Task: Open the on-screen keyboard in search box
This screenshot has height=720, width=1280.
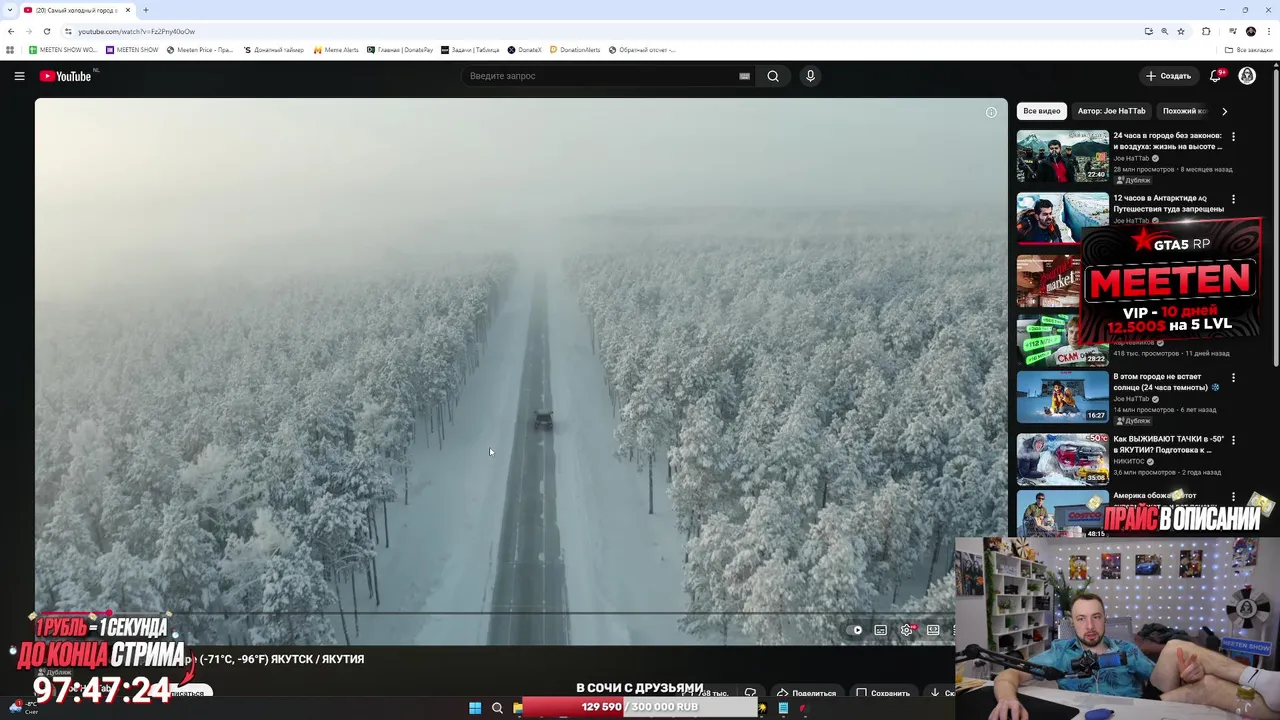Action: click(744, 76)
